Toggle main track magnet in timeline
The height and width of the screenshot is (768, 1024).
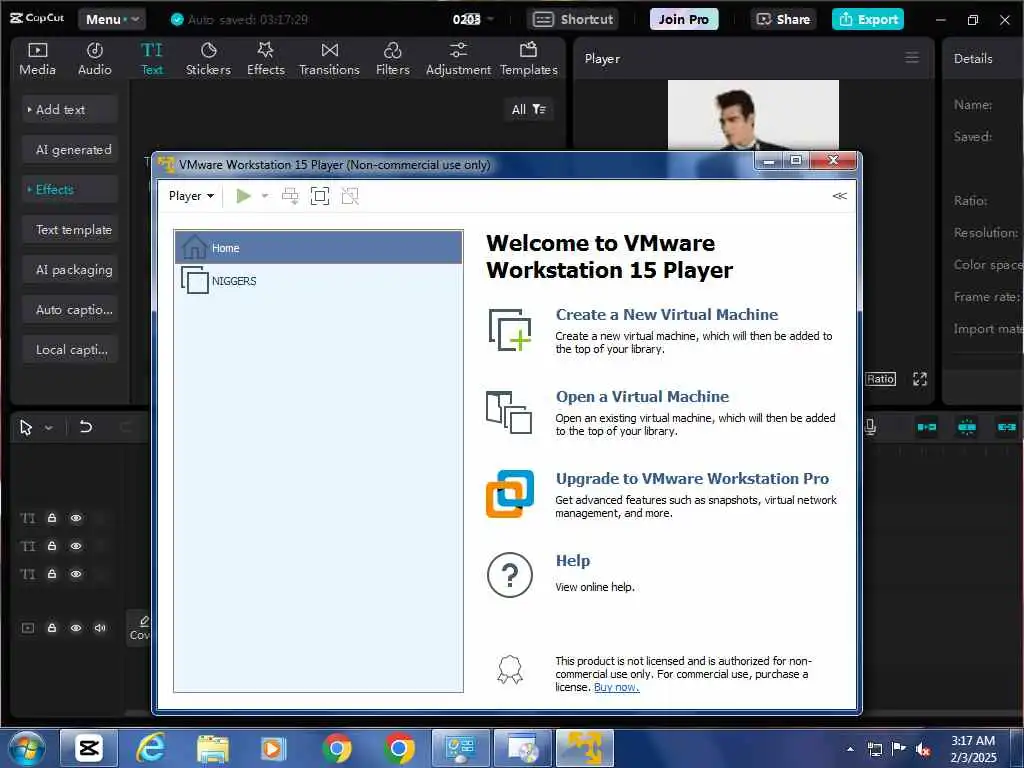pos(926,427)
